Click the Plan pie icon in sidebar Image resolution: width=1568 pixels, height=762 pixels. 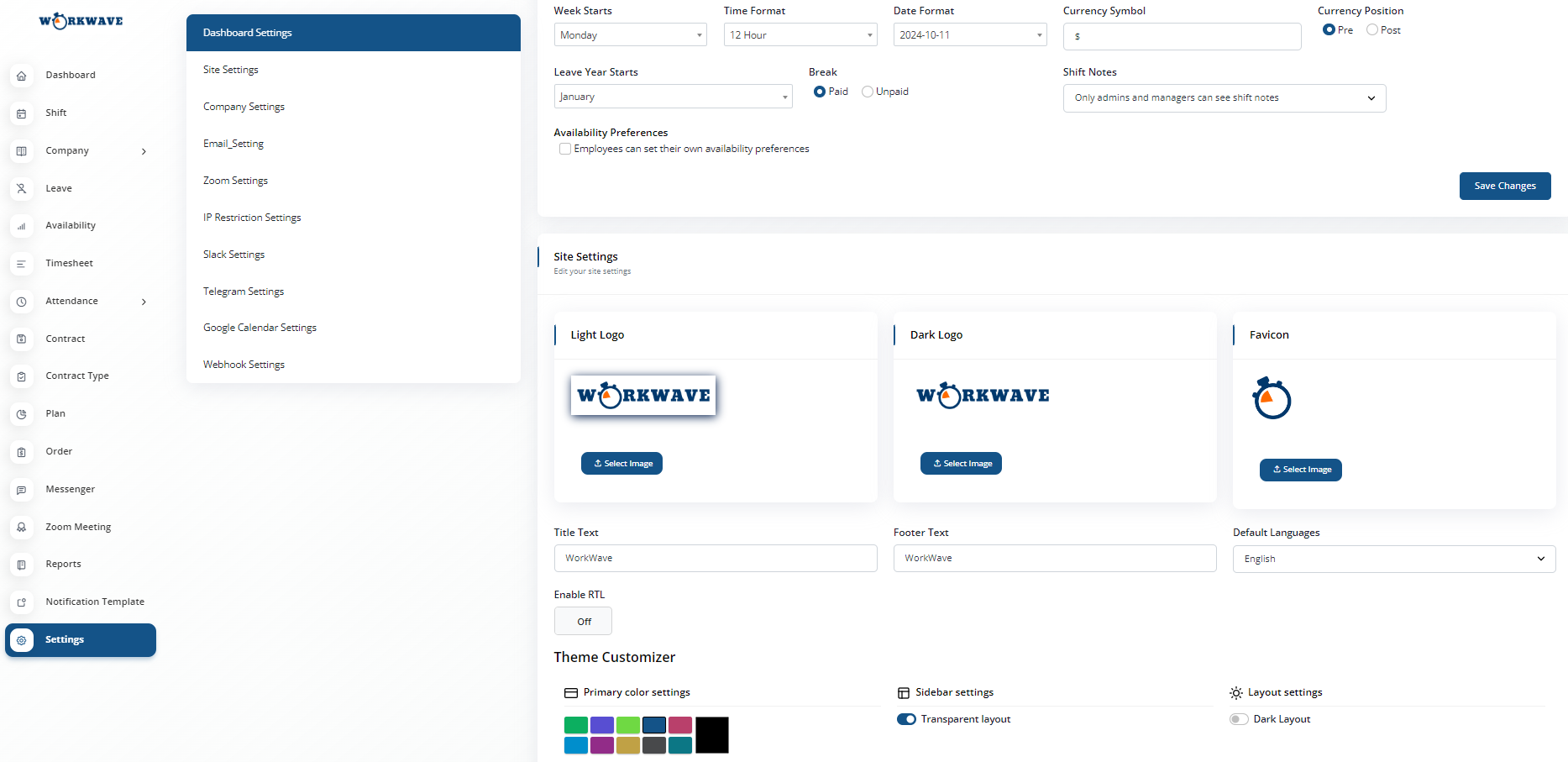click(x=22, y=414)
